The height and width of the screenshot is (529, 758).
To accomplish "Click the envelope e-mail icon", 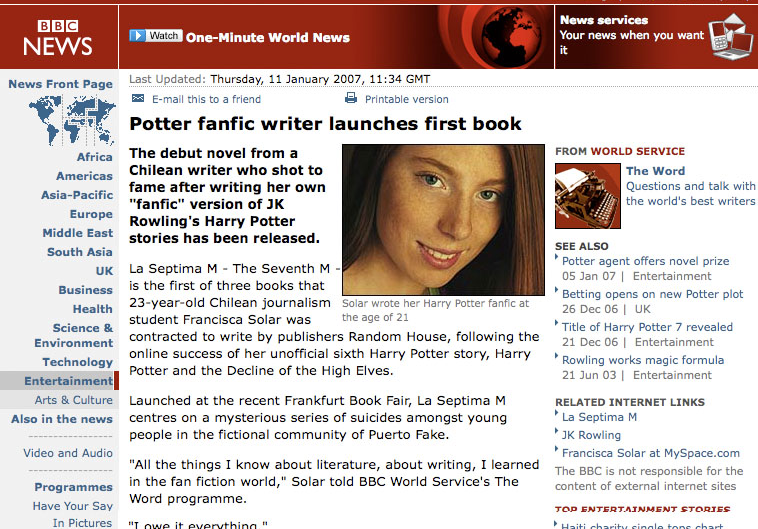I will [138, 98].
